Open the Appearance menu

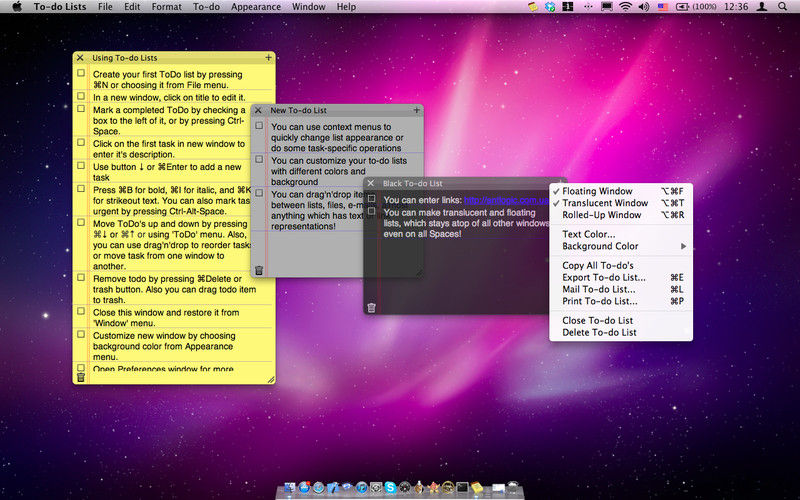point(256,7)
